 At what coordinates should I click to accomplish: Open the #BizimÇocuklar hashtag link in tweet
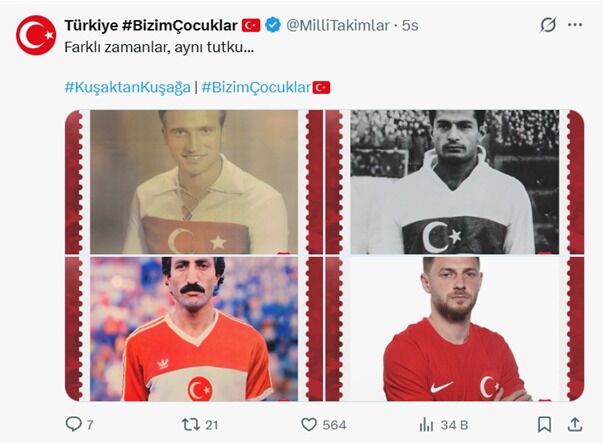256,88
